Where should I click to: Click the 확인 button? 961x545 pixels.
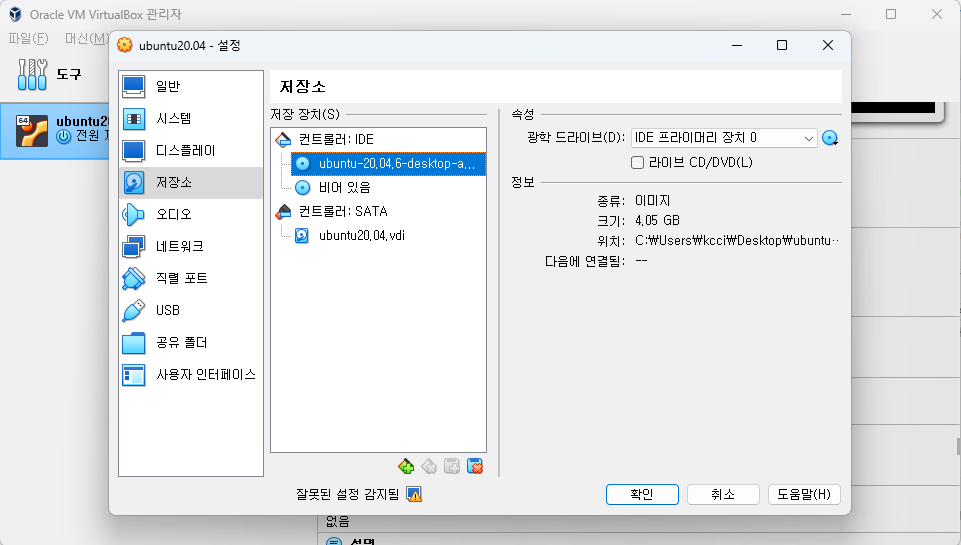pos(642,494)
